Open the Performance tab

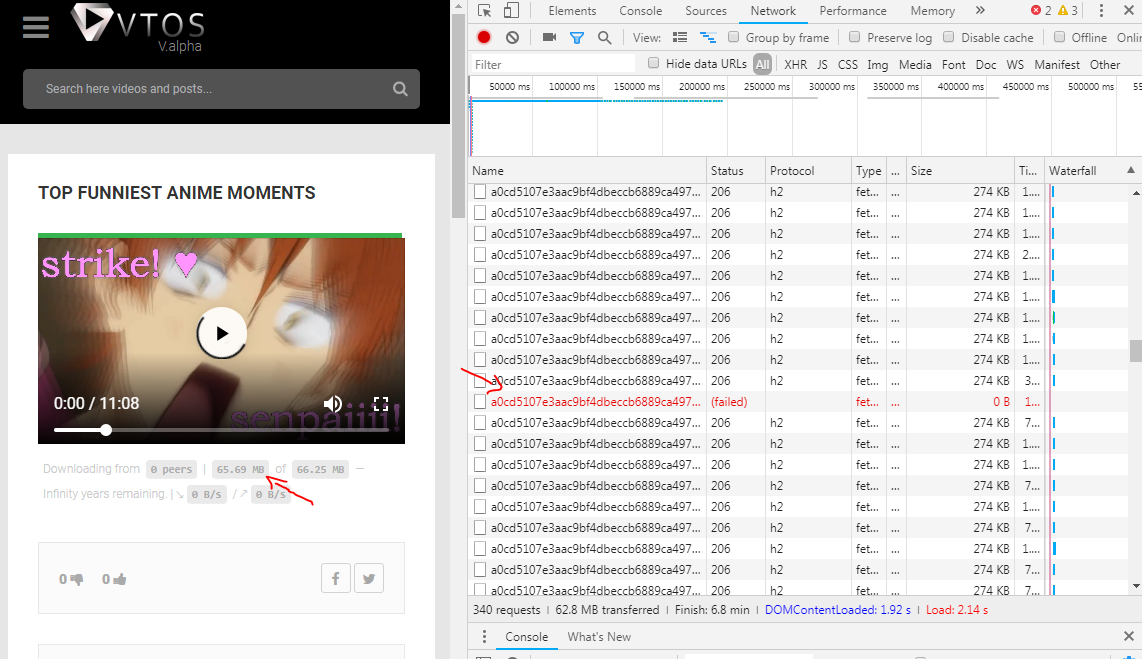(x=853, y=11)
